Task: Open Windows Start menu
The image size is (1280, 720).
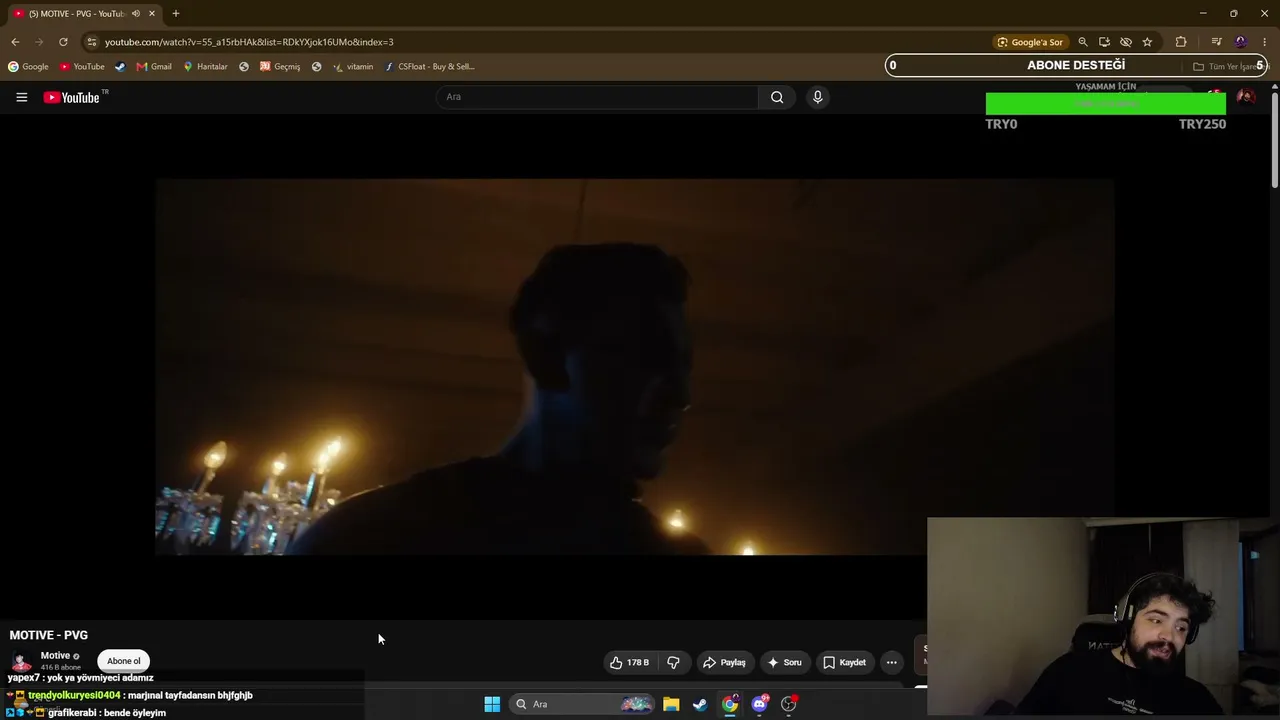Action: (492, 704)
